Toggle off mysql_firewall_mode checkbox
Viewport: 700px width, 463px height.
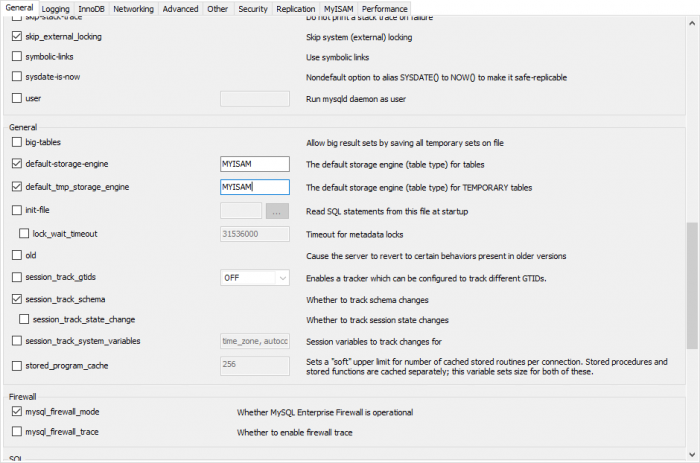[16, 412]
